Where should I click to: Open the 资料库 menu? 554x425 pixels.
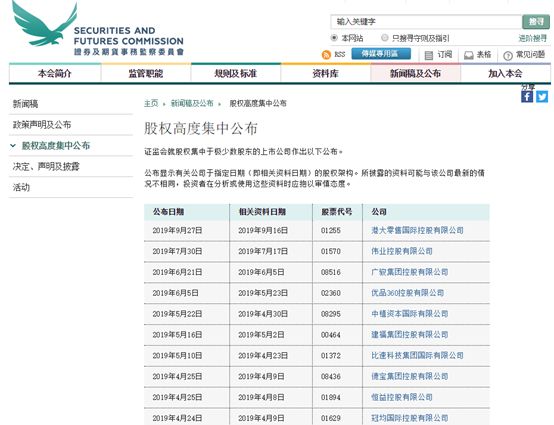tap(325, 73)
